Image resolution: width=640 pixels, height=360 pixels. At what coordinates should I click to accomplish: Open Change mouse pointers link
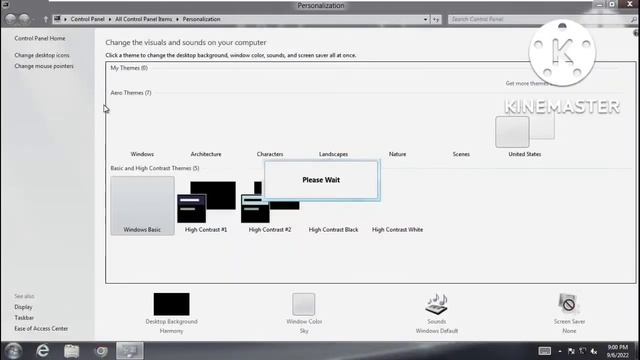pos(44,66)
